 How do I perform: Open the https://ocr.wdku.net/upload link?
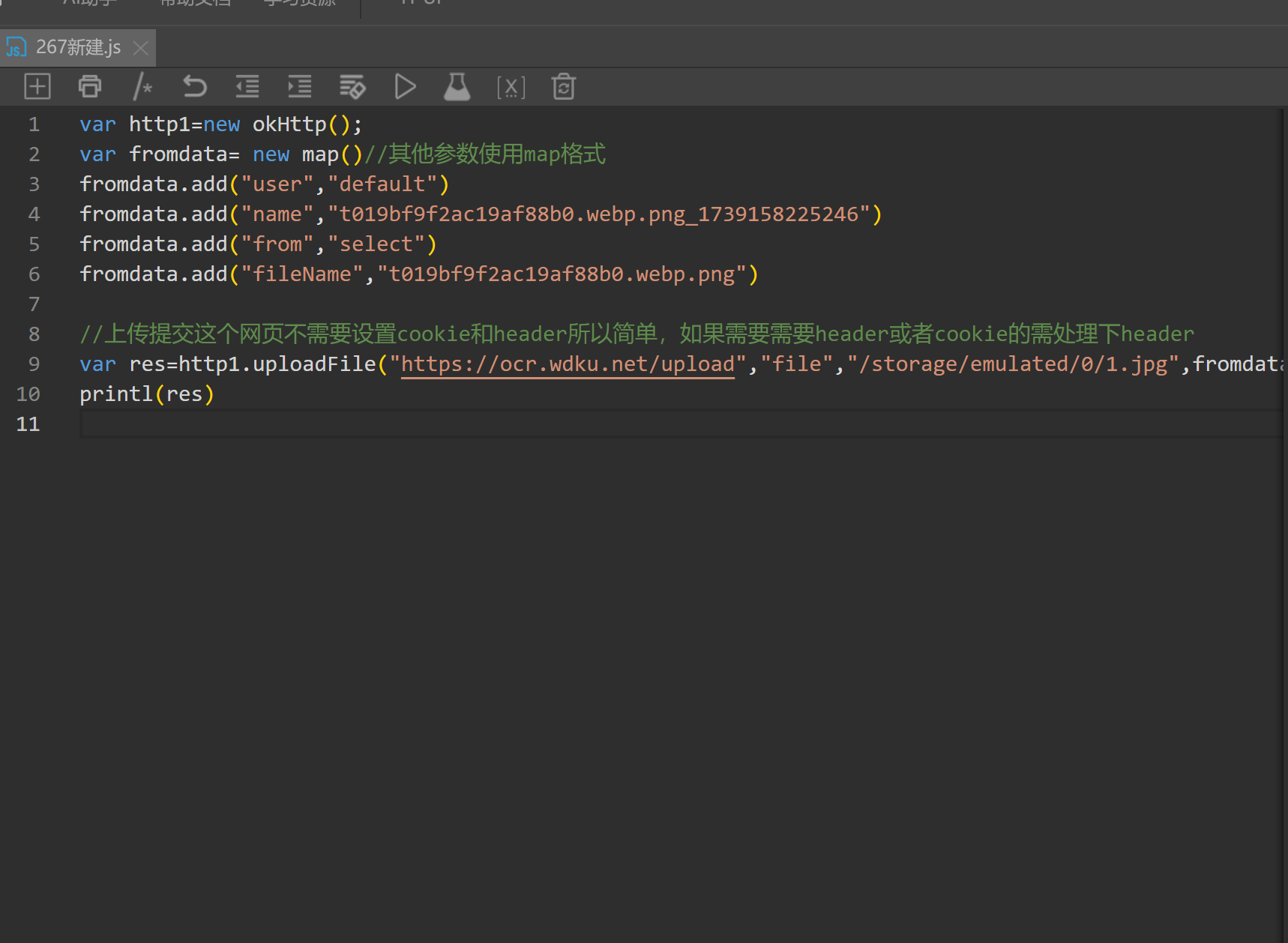[x=568, y=364]
